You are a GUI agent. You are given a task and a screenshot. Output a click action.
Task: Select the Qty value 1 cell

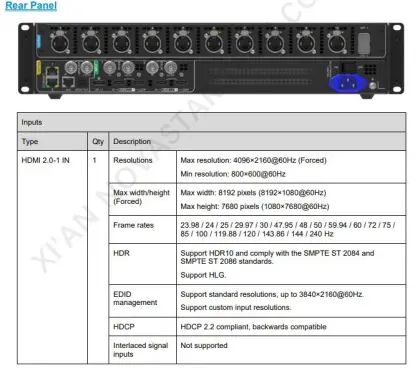click(x=98, y=257)
